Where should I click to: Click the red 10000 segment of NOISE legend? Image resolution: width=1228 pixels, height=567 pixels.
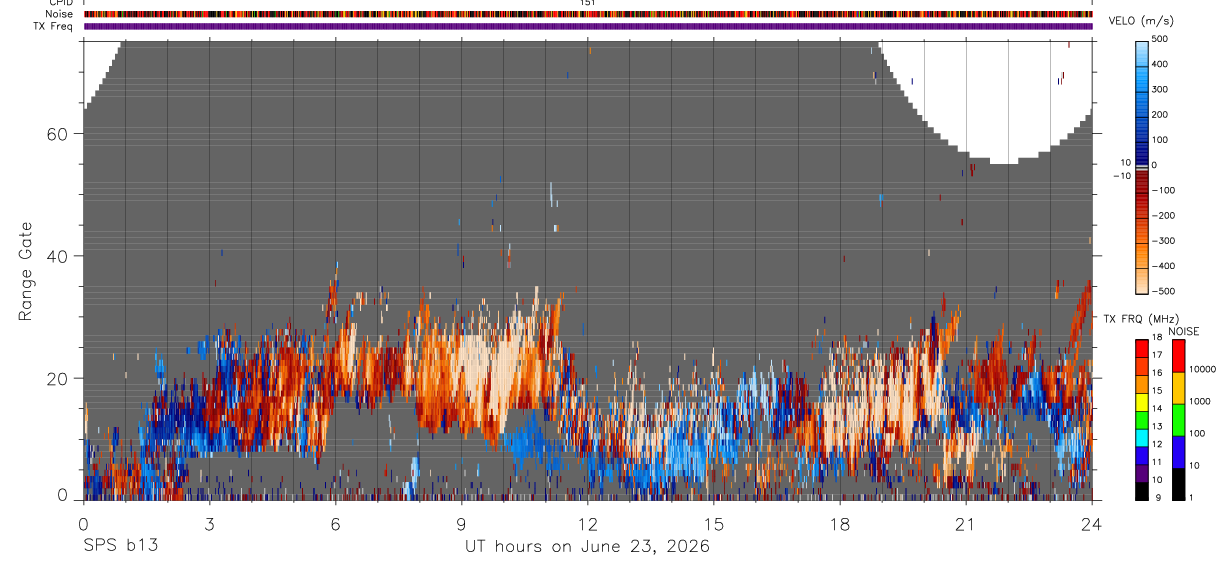point(1178,356)
